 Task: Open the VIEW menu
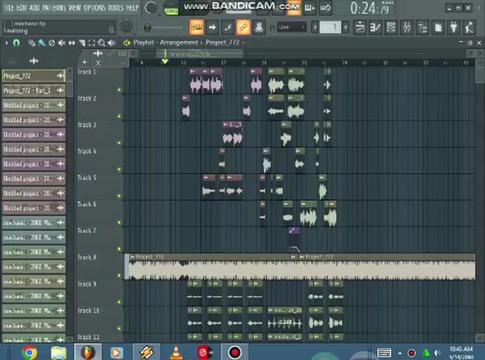(x=75, y=8)
